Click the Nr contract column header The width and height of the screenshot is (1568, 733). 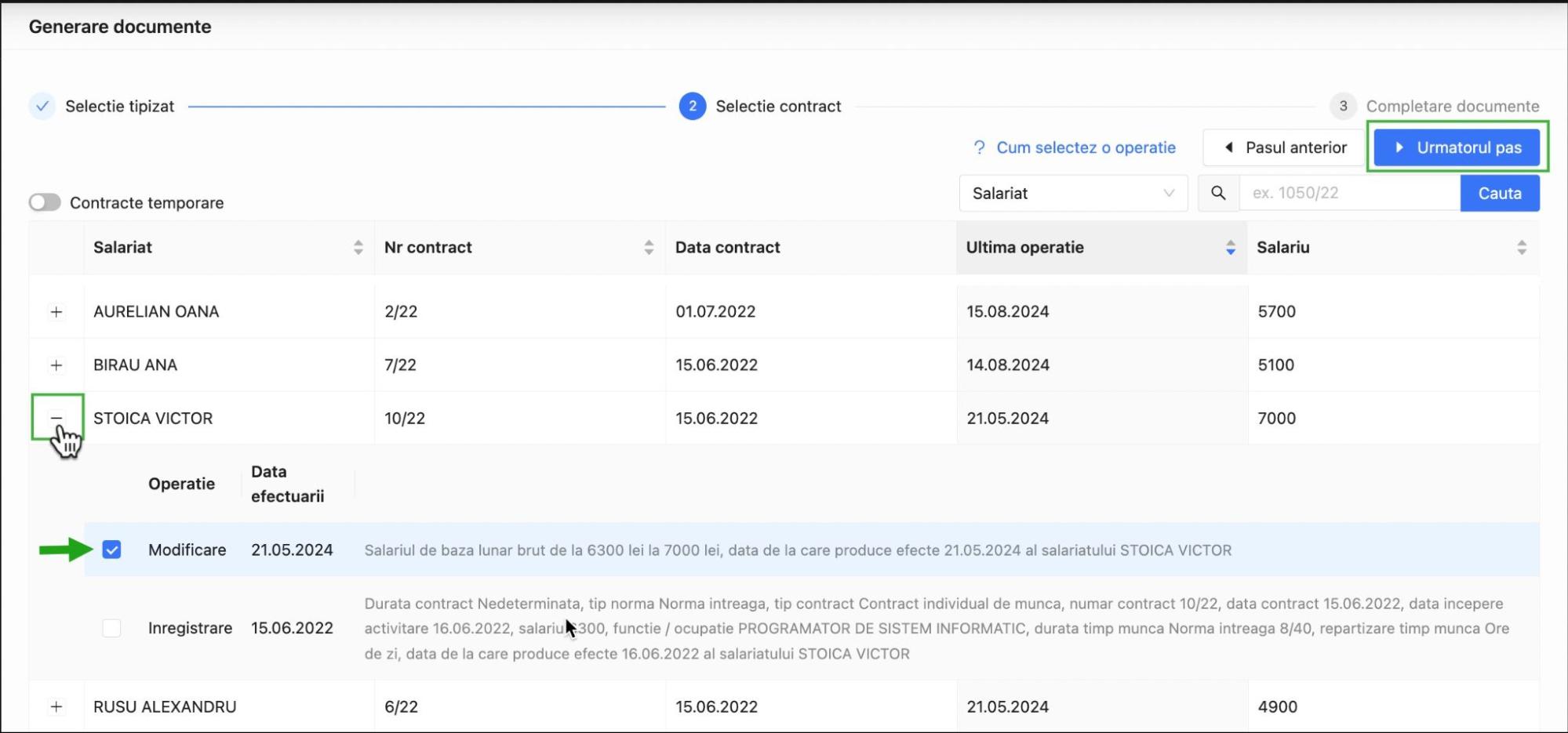click(x=520, y=248)
